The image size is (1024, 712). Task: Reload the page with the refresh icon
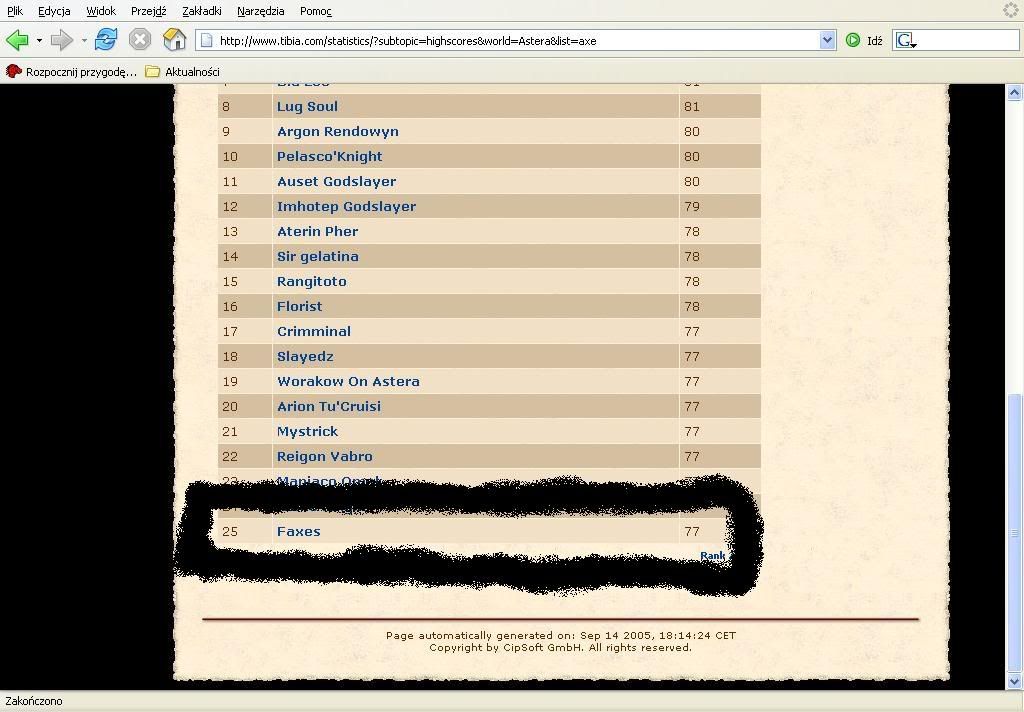point(106,40)
